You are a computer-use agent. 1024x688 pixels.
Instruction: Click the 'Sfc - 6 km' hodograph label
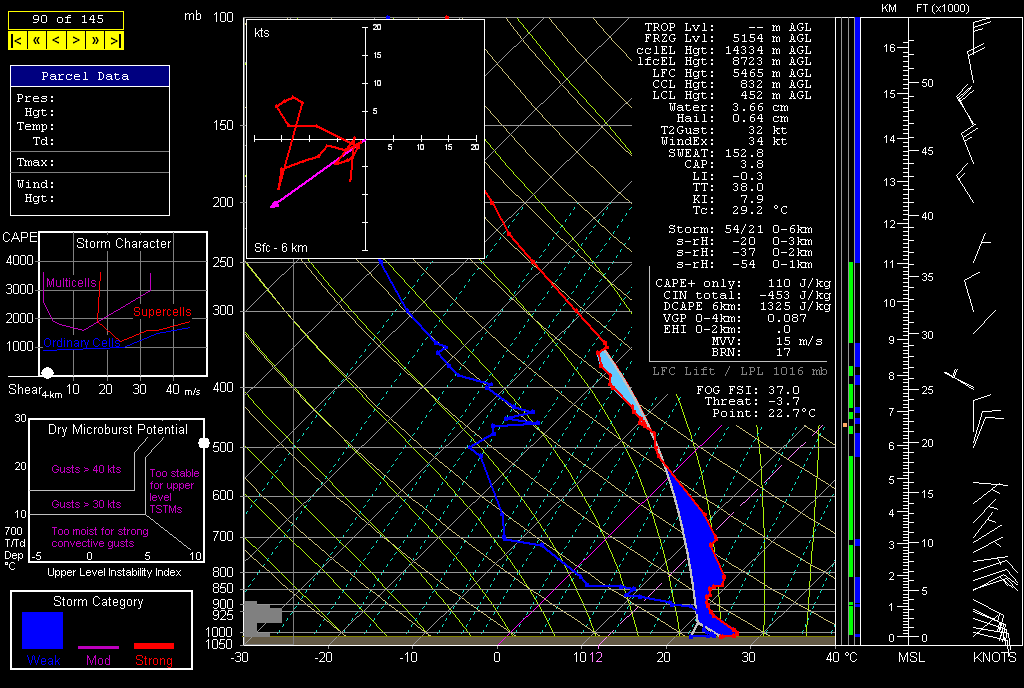pos(281,247)
